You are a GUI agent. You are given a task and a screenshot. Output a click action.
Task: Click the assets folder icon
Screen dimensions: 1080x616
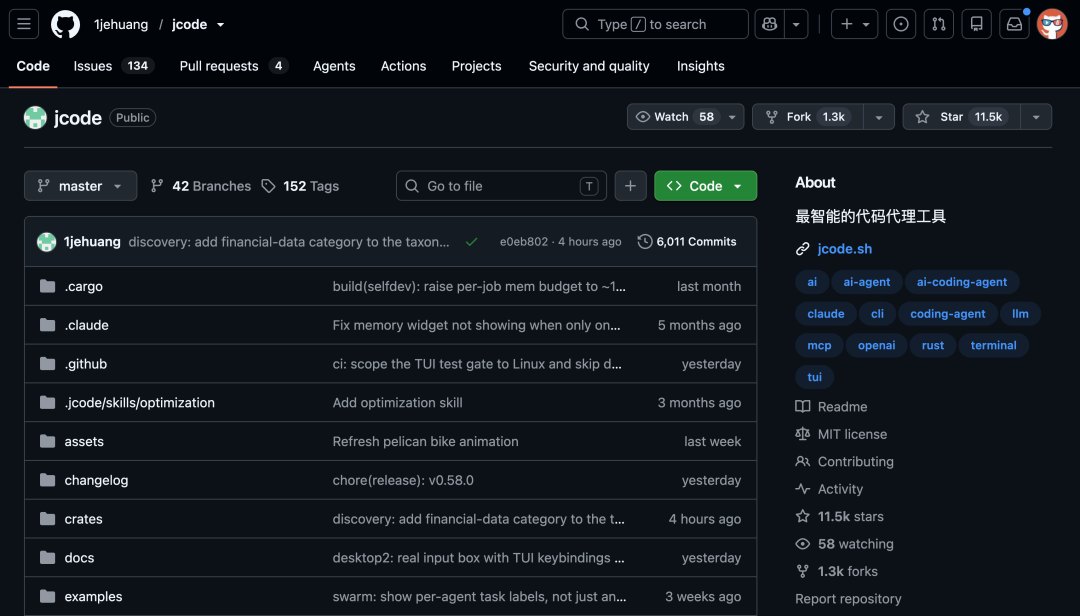coord(48,441)
